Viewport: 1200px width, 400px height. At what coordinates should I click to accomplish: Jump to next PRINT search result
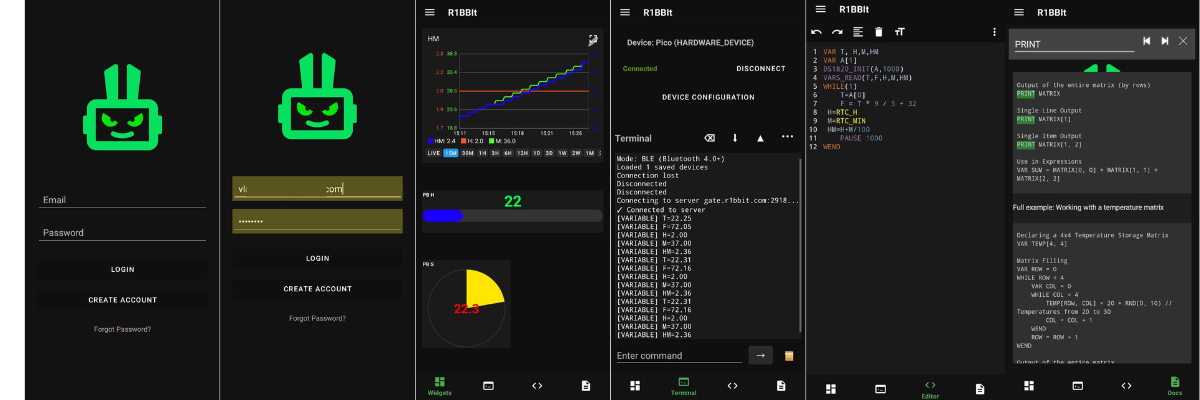point(1164,41)
